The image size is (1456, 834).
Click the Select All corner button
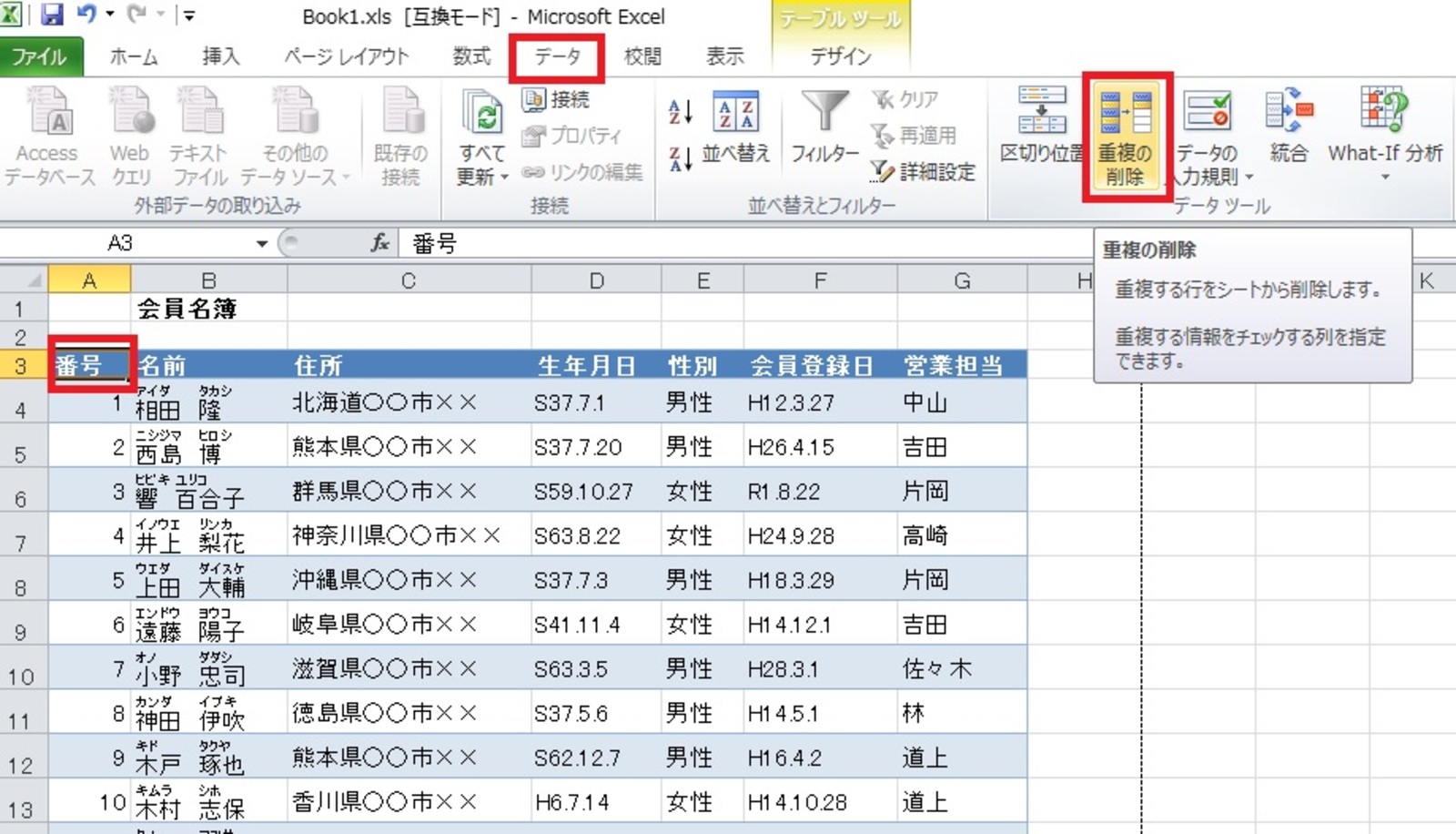[x=23, y=280]
